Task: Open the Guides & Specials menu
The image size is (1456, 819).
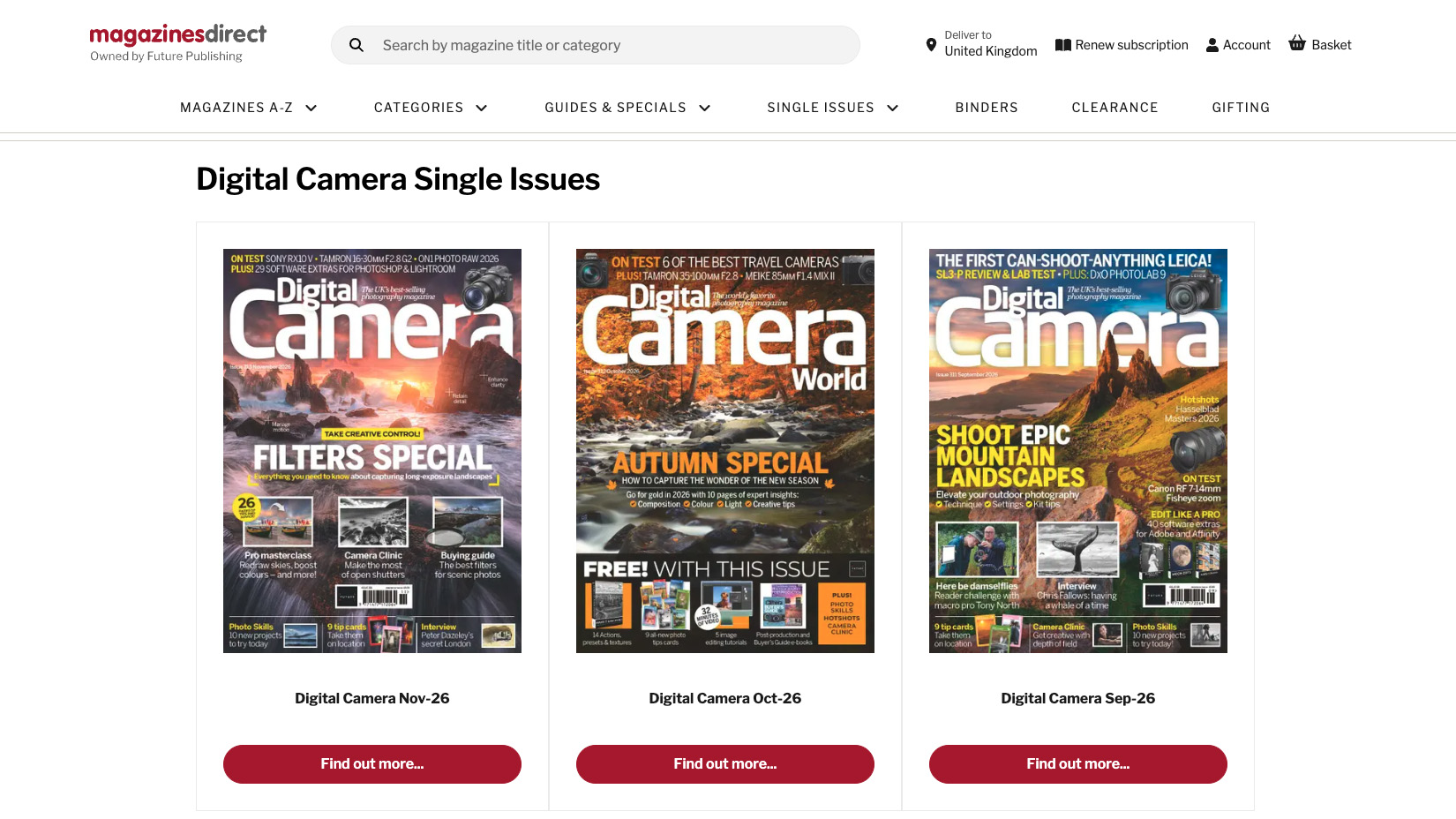Action: tap(616, 108)
